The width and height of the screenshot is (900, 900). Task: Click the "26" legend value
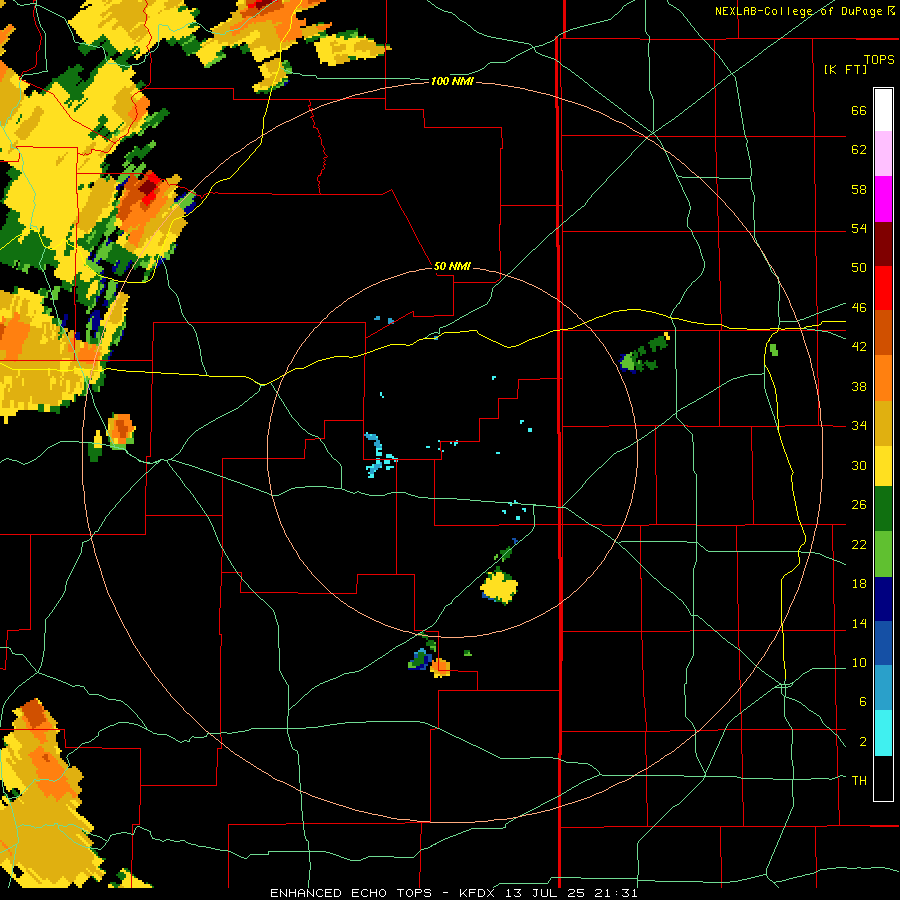(x=859, y=505)
